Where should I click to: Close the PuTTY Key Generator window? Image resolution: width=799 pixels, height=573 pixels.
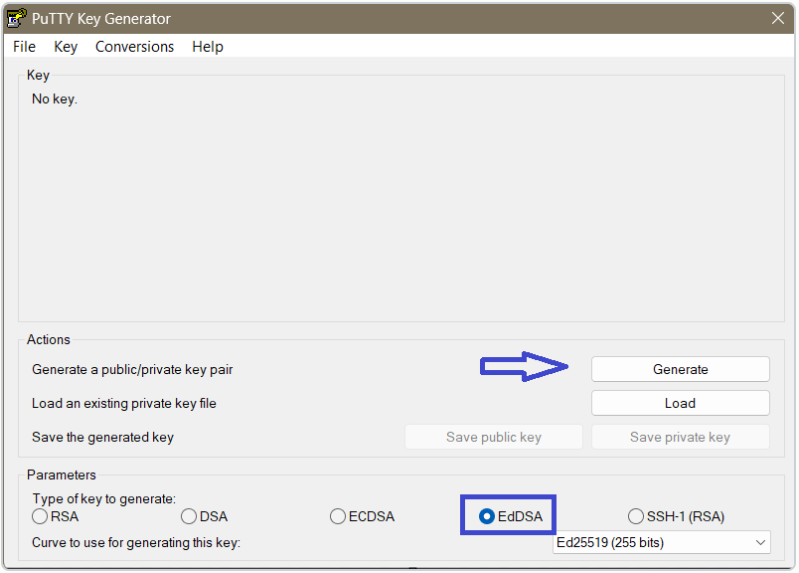pos(778,18)
